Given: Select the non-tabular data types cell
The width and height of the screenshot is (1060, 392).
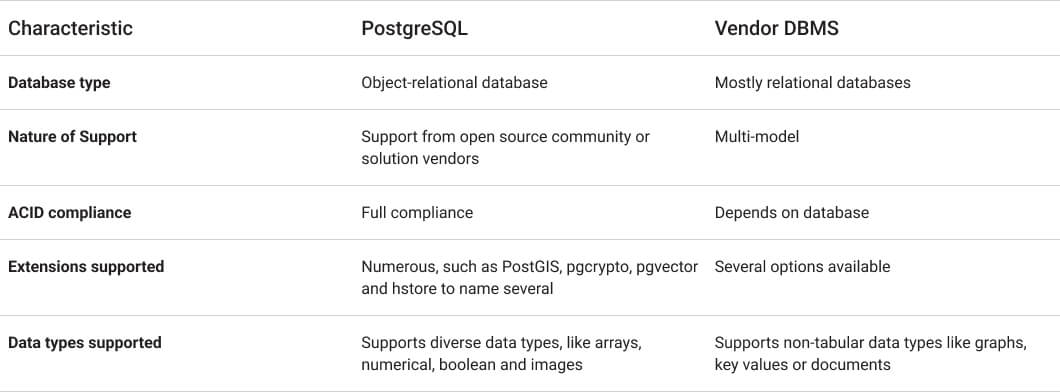Looking at the screenshot, I should (870, 353).
